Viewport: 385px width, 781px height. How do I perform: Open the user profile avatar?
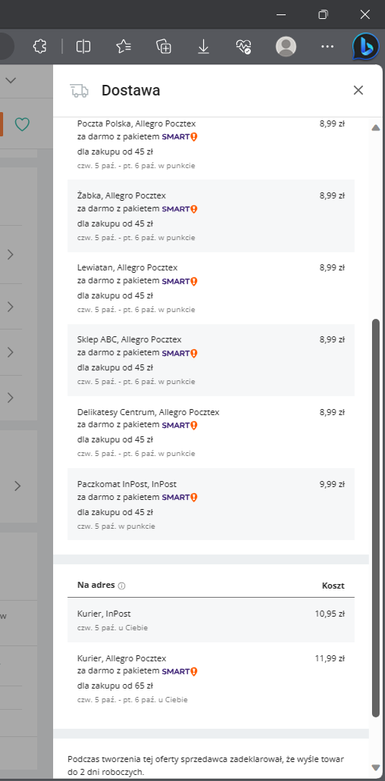point(286,47)
